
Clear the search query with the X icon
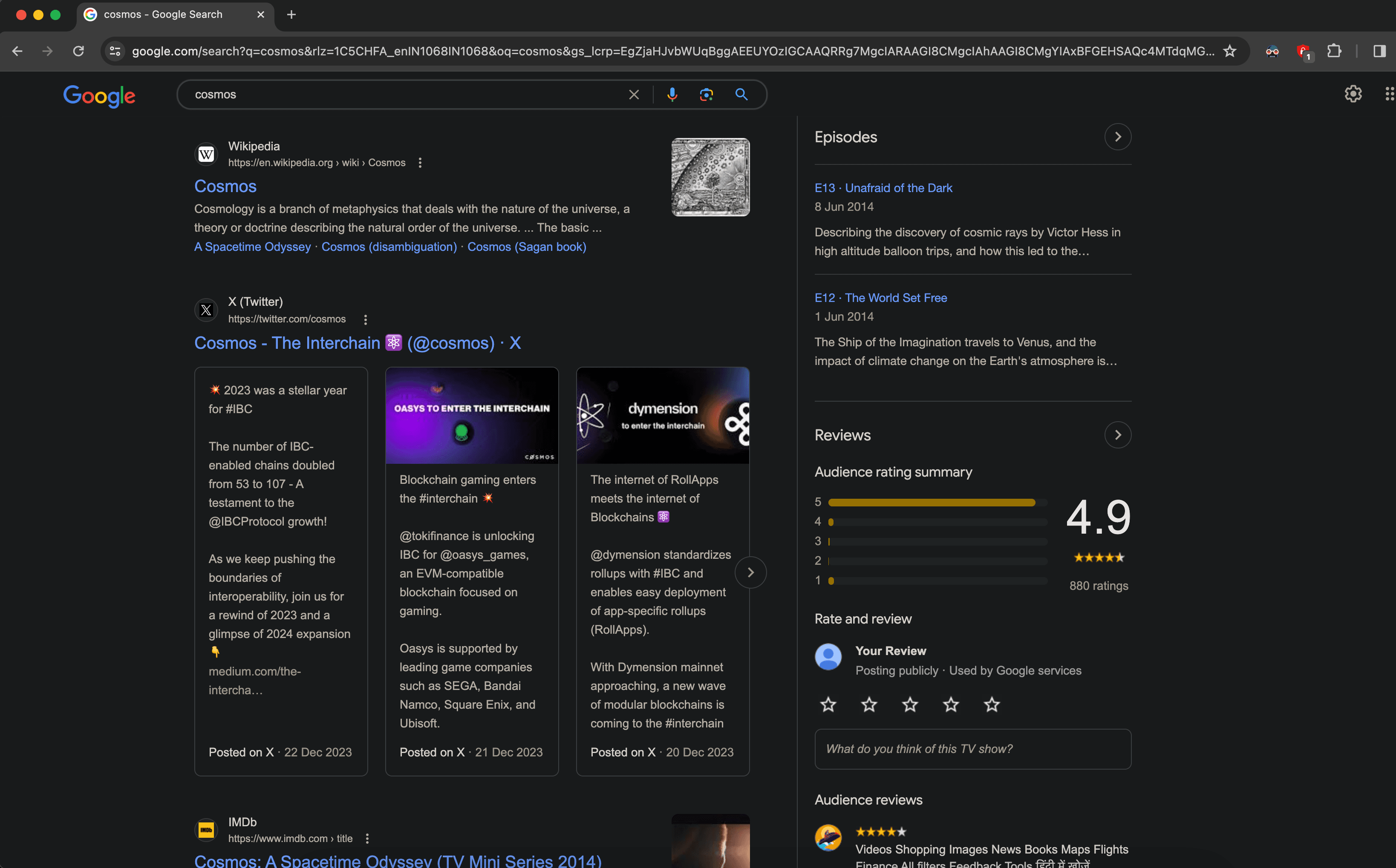634,94
